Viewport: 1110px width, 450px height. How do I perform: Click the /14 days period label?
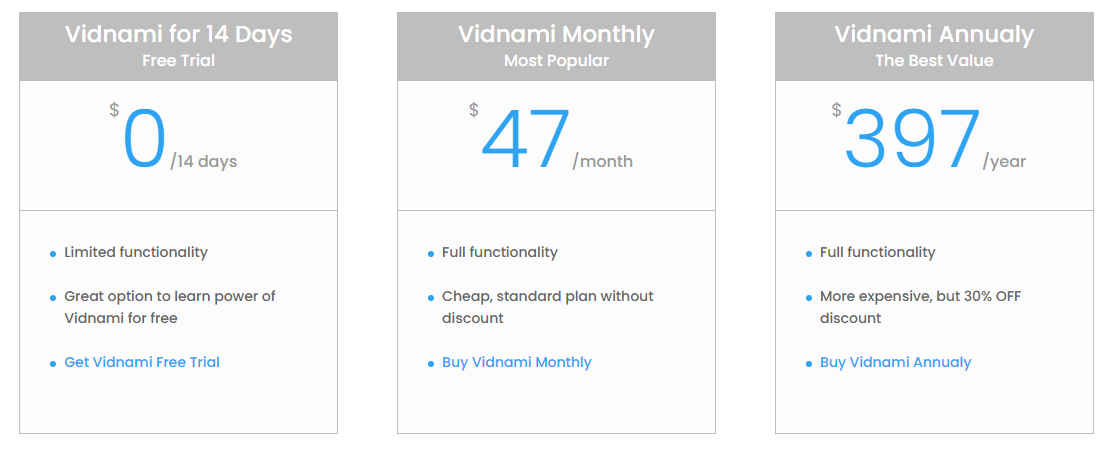click(x=204, y=161)
